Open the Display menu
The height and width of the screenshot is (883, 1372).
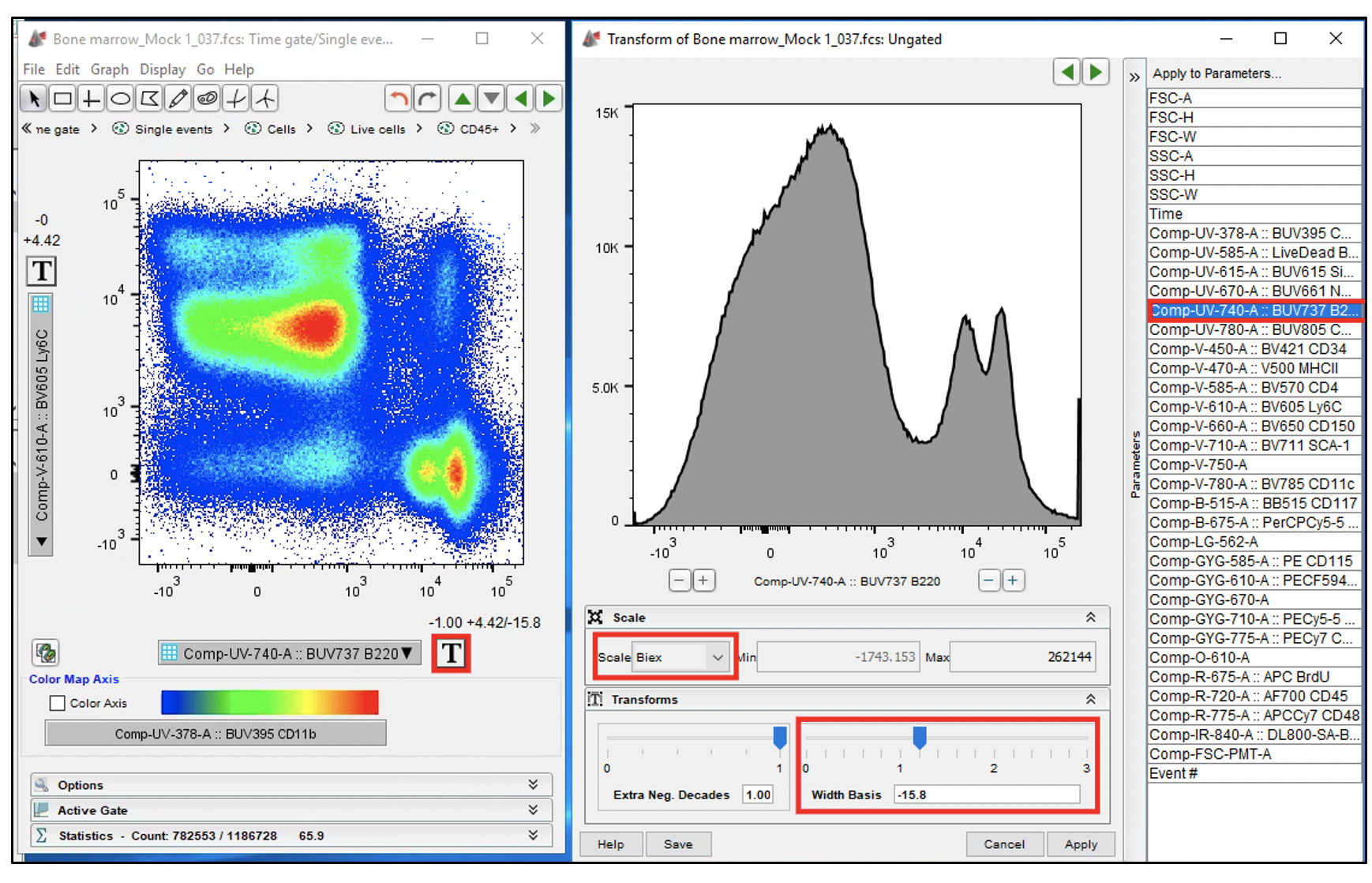tap(163, 70)
